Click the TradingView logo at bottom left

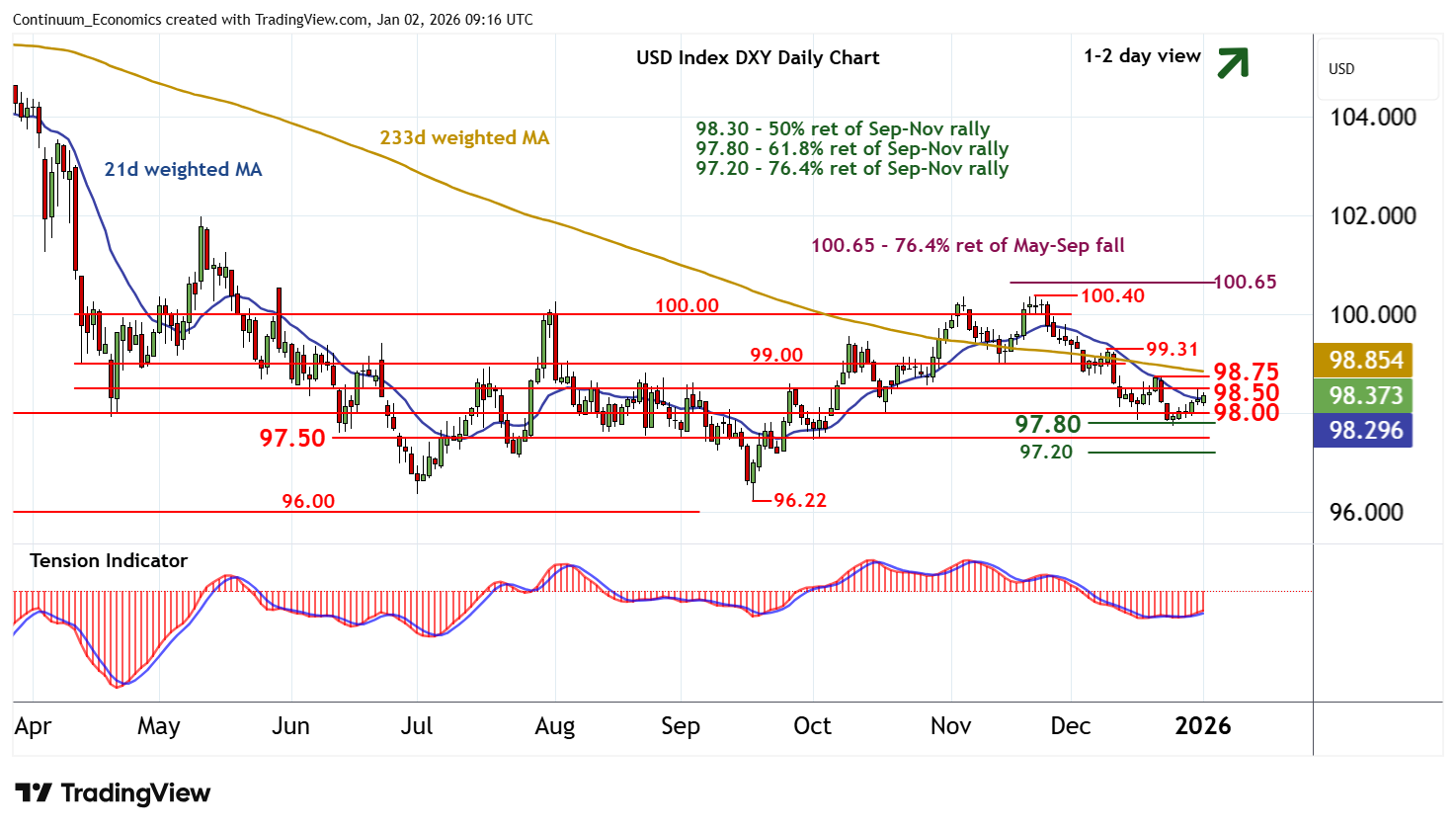pos(113,793)
